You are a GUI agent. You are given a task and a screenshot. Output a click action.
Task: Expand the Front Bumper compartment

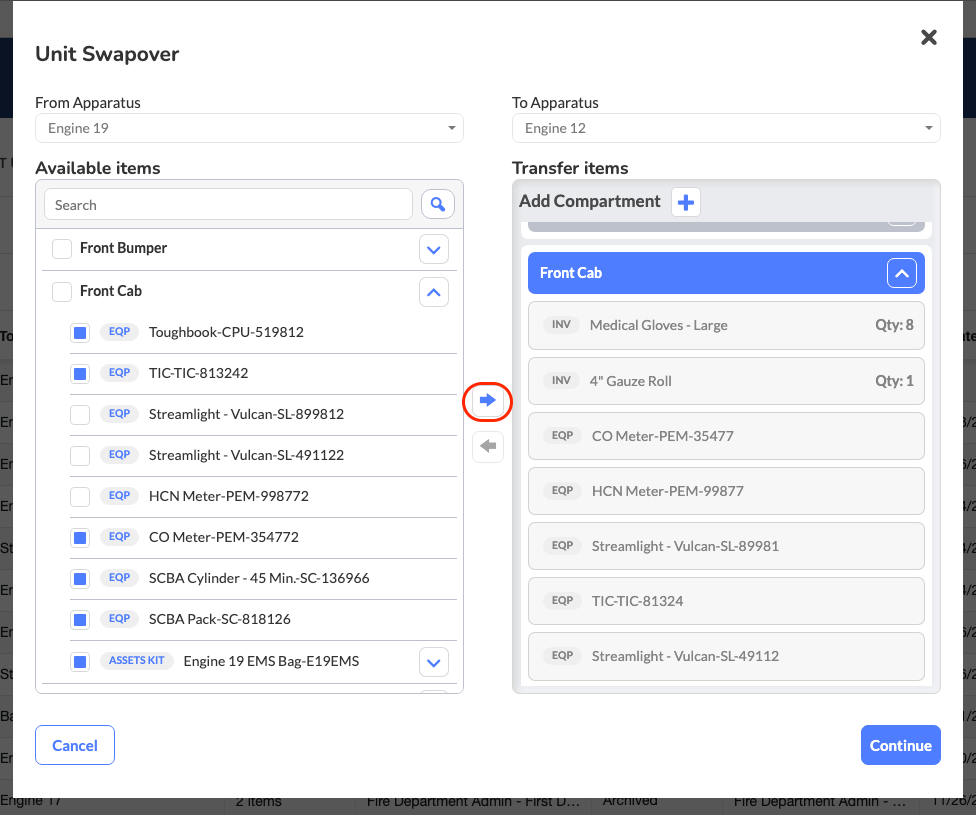[434, 250]
